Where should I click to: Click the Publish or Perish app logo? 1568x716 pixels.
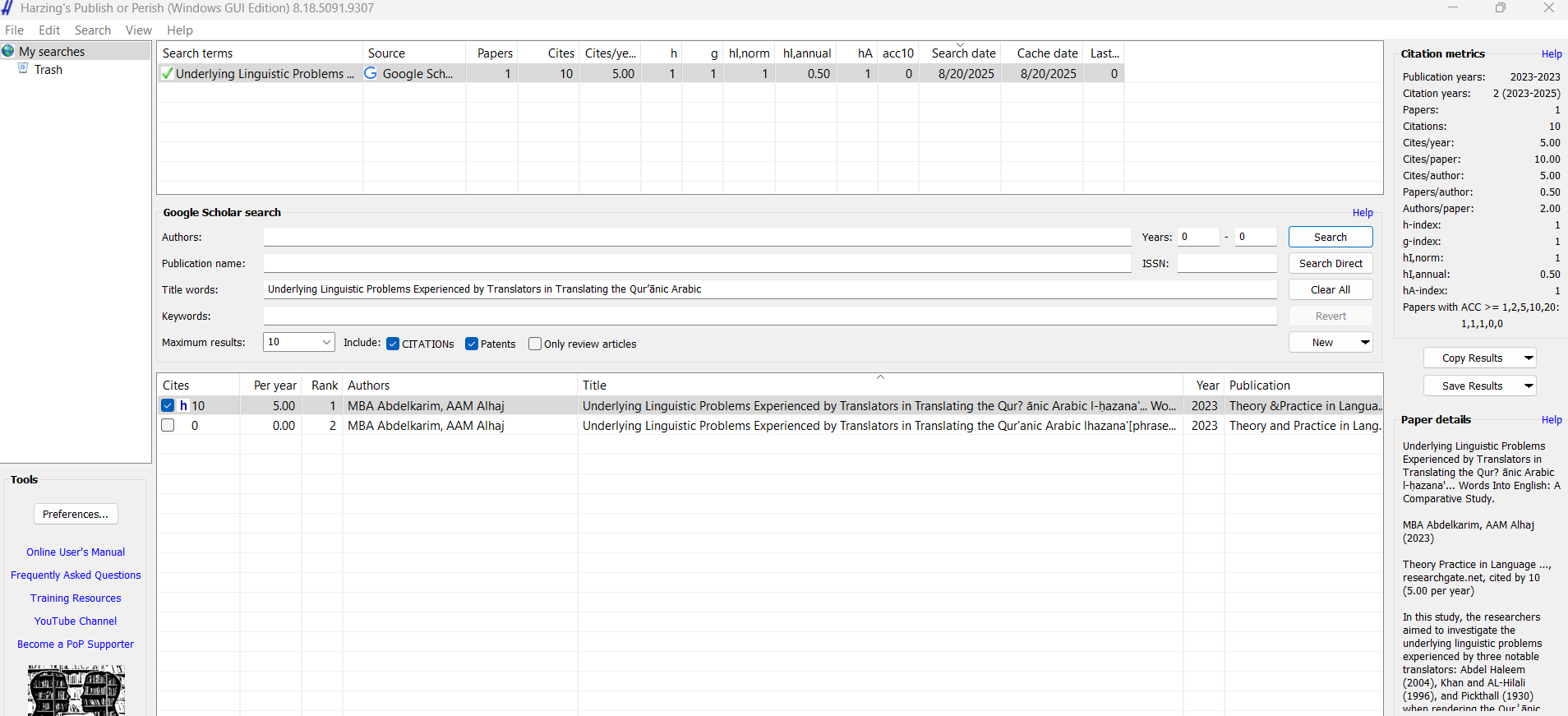tap(7, 8)
